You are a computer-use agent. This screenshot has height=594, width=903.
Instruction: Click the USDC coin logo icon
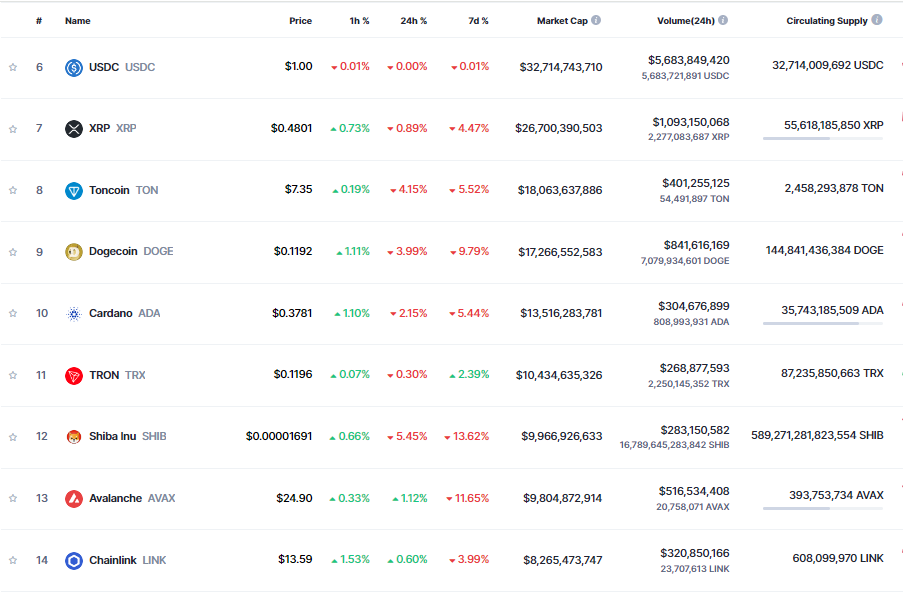click(x=73, y=67)
